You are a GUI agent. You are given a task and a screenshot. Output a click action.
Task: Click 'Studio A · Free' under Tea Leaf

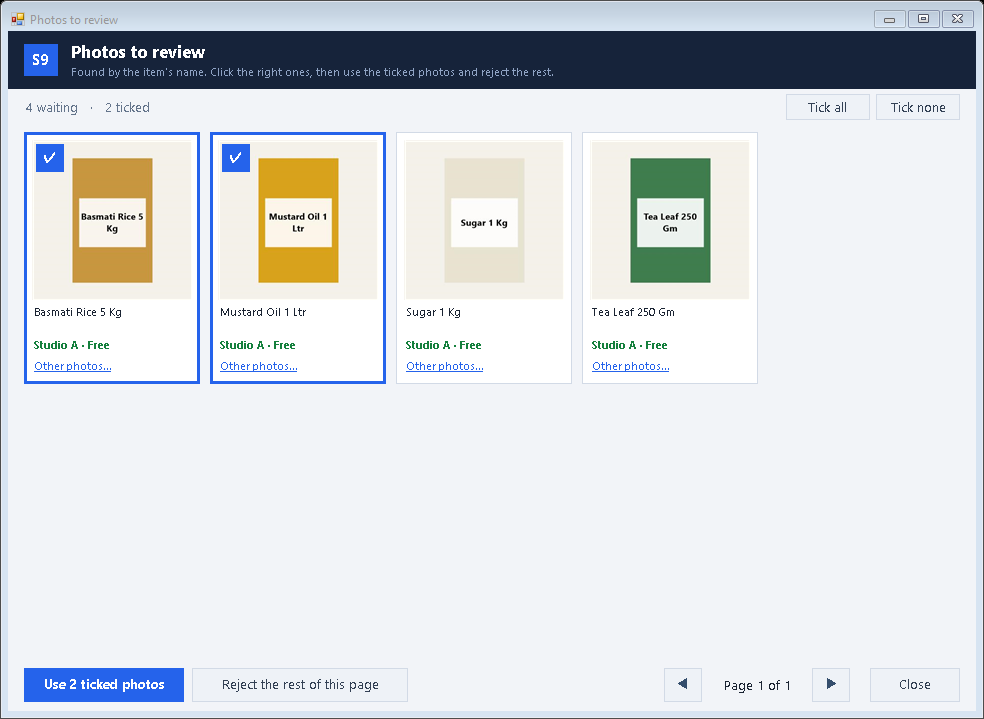629,345
